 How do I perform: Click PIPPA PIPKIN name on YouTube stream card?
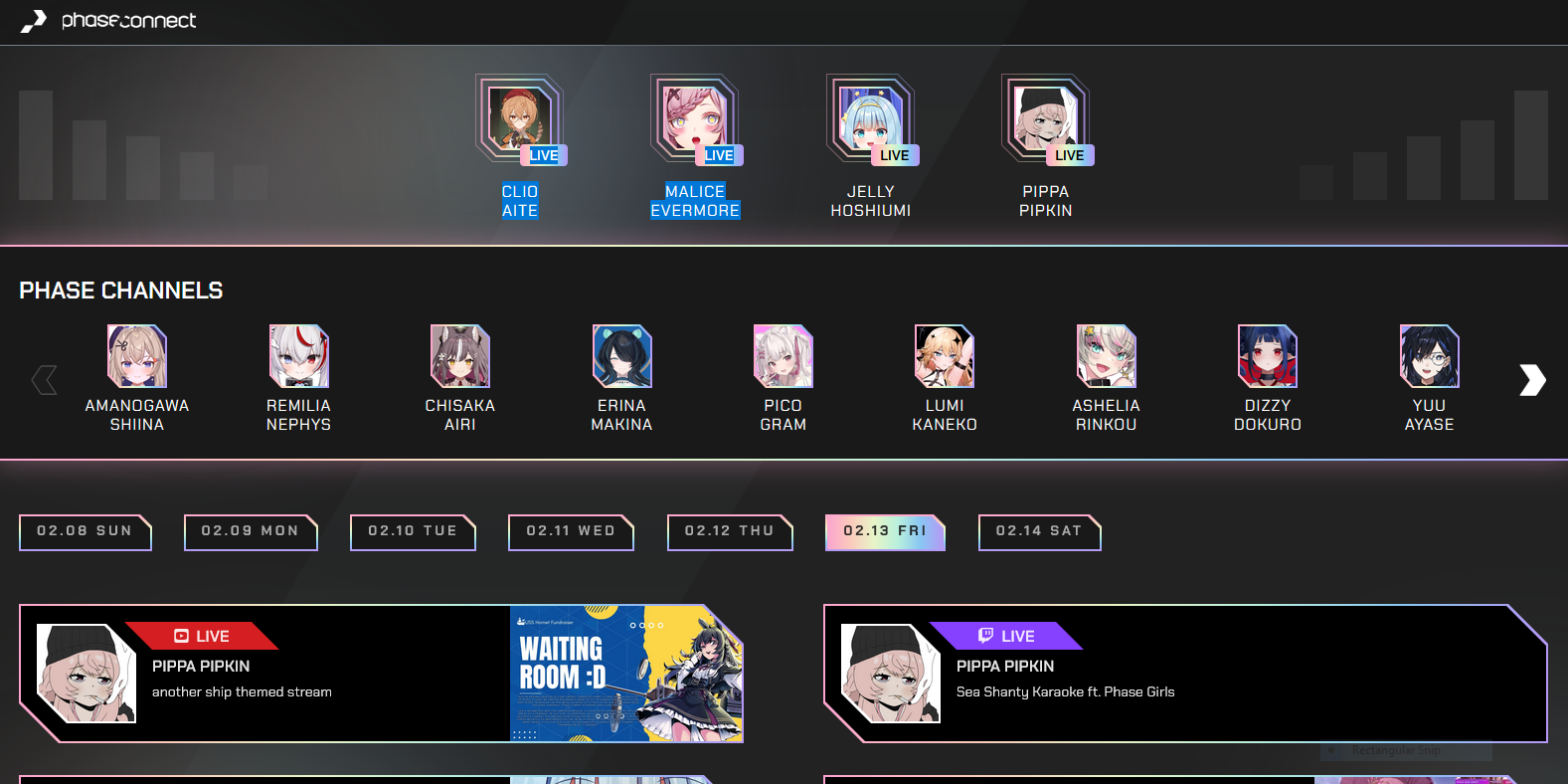[201, 667]
